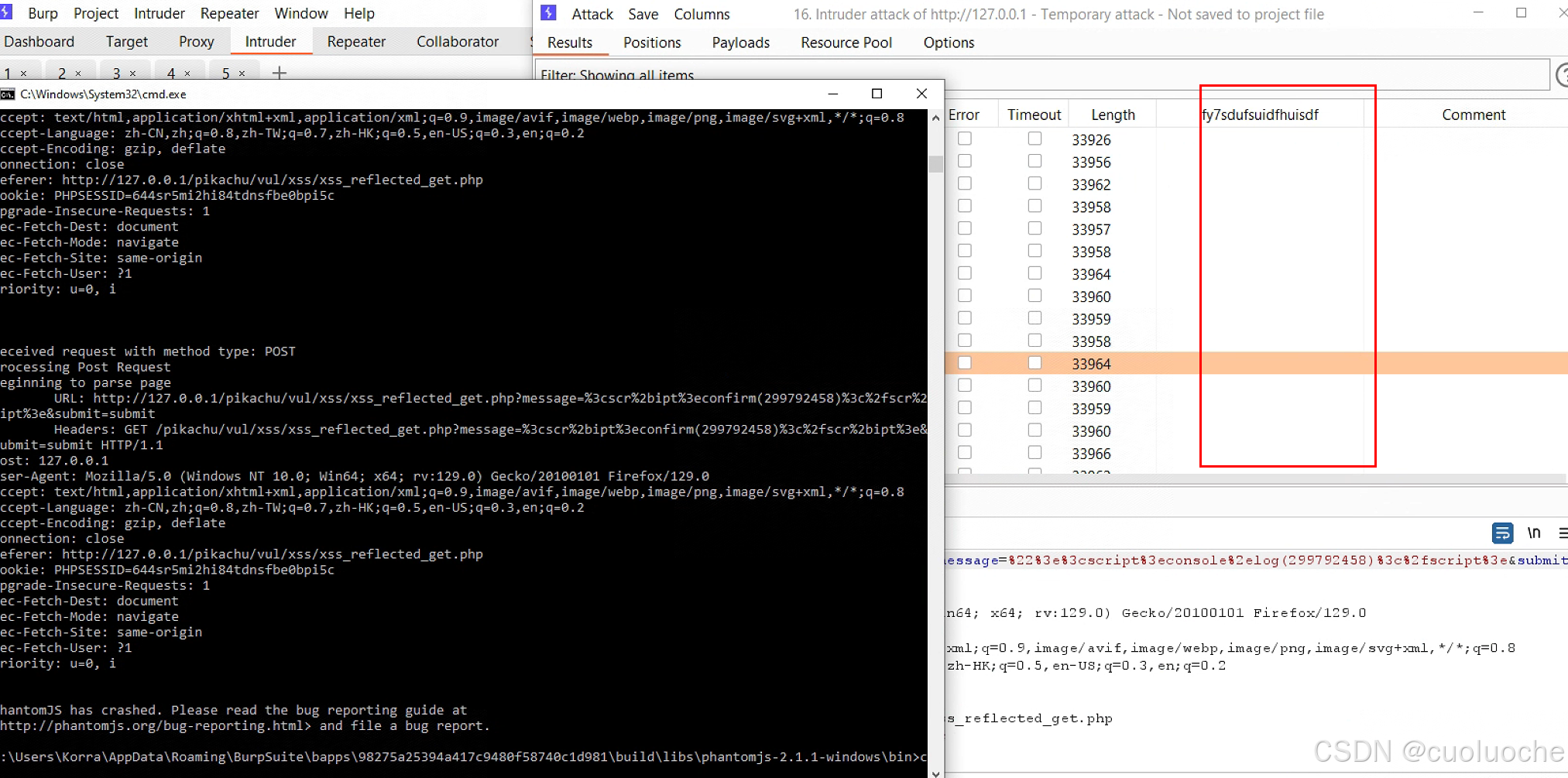The width and height of the screenshot is (1568, 778).
Task: Open the Burp menu
Action: coord(43,13)
